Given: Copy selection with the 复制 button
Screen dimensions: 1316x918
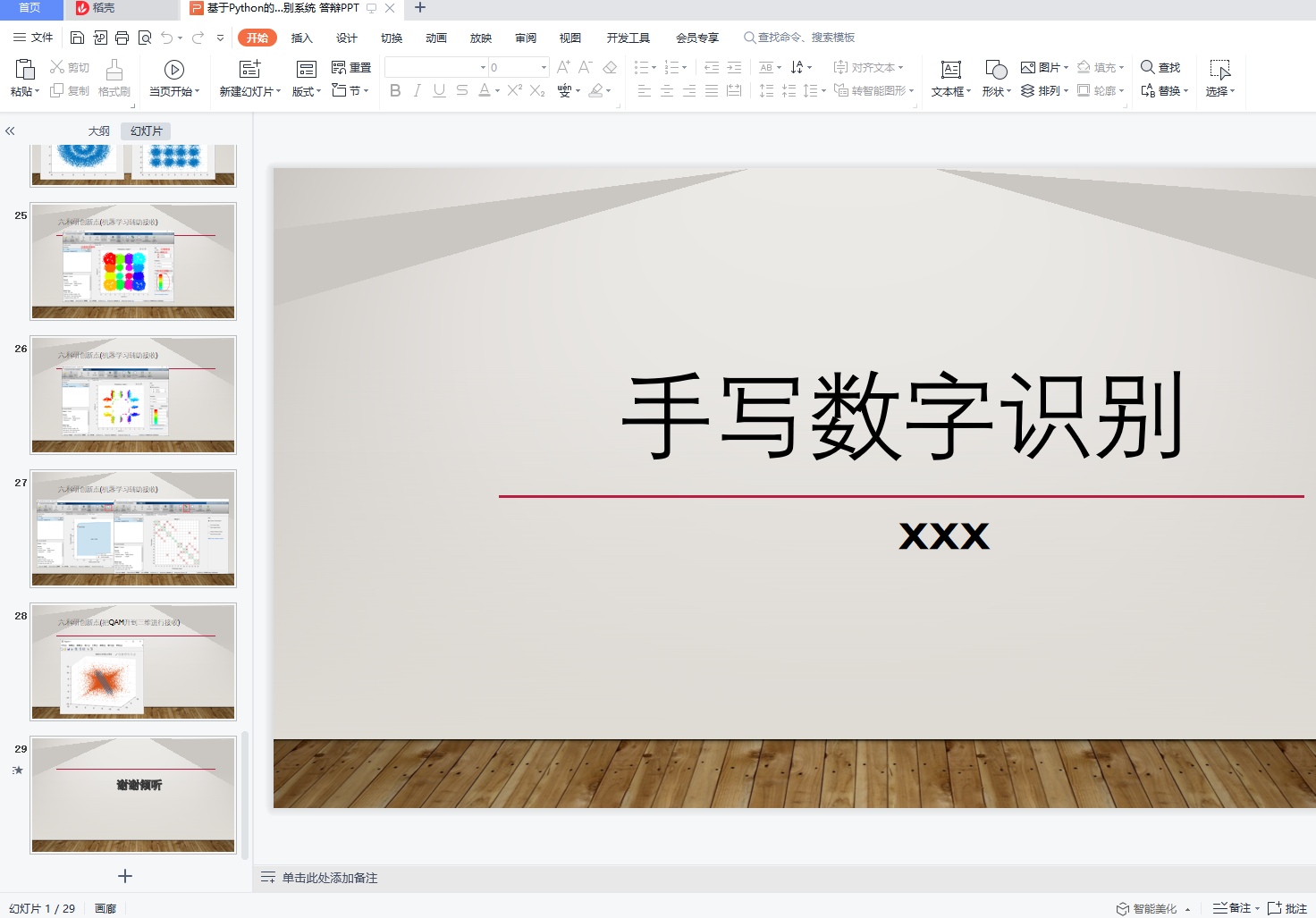Looking at the screenshot, I should click(70, 90).
